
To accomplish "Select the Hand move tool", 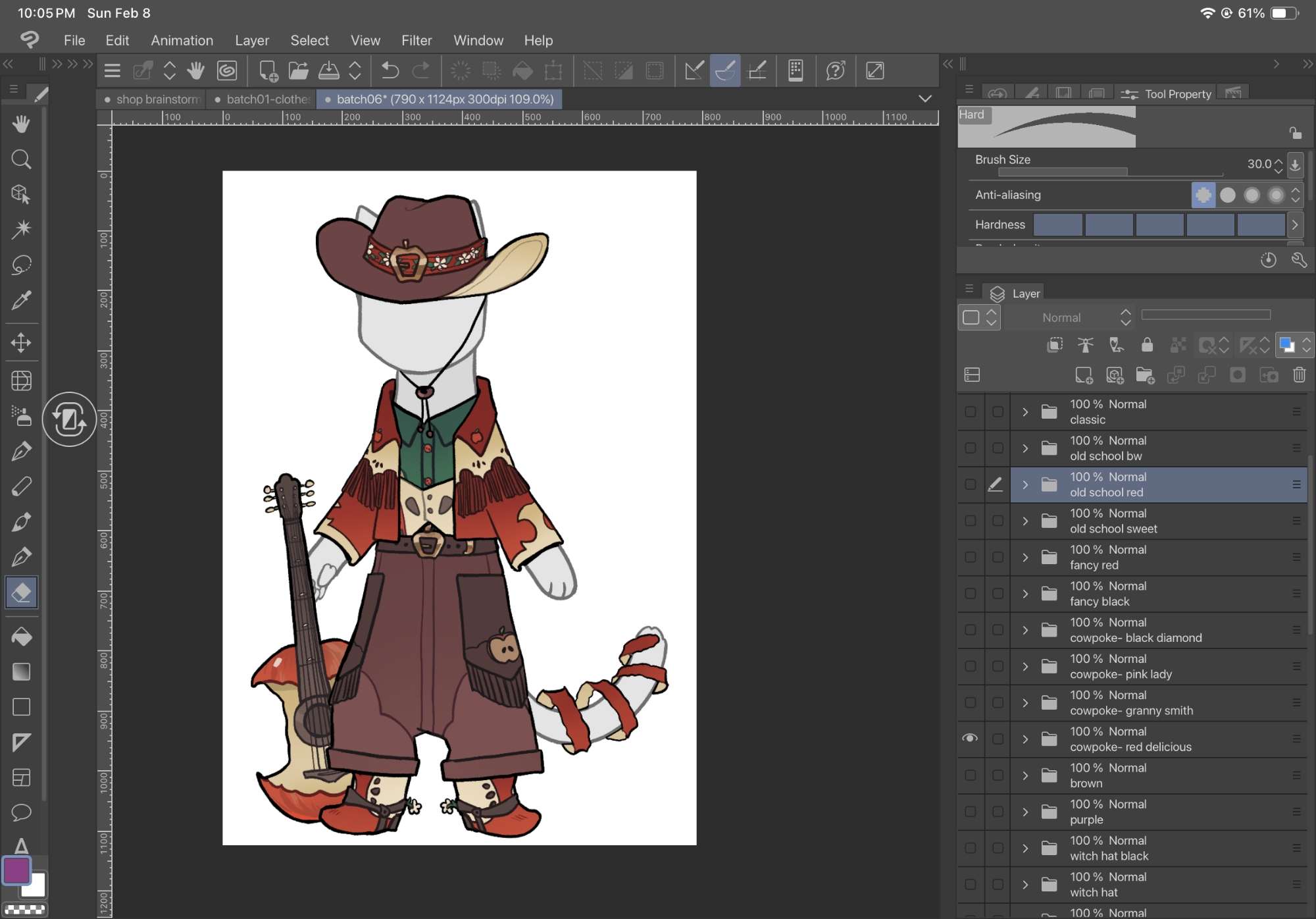I will tap(21, 124).
